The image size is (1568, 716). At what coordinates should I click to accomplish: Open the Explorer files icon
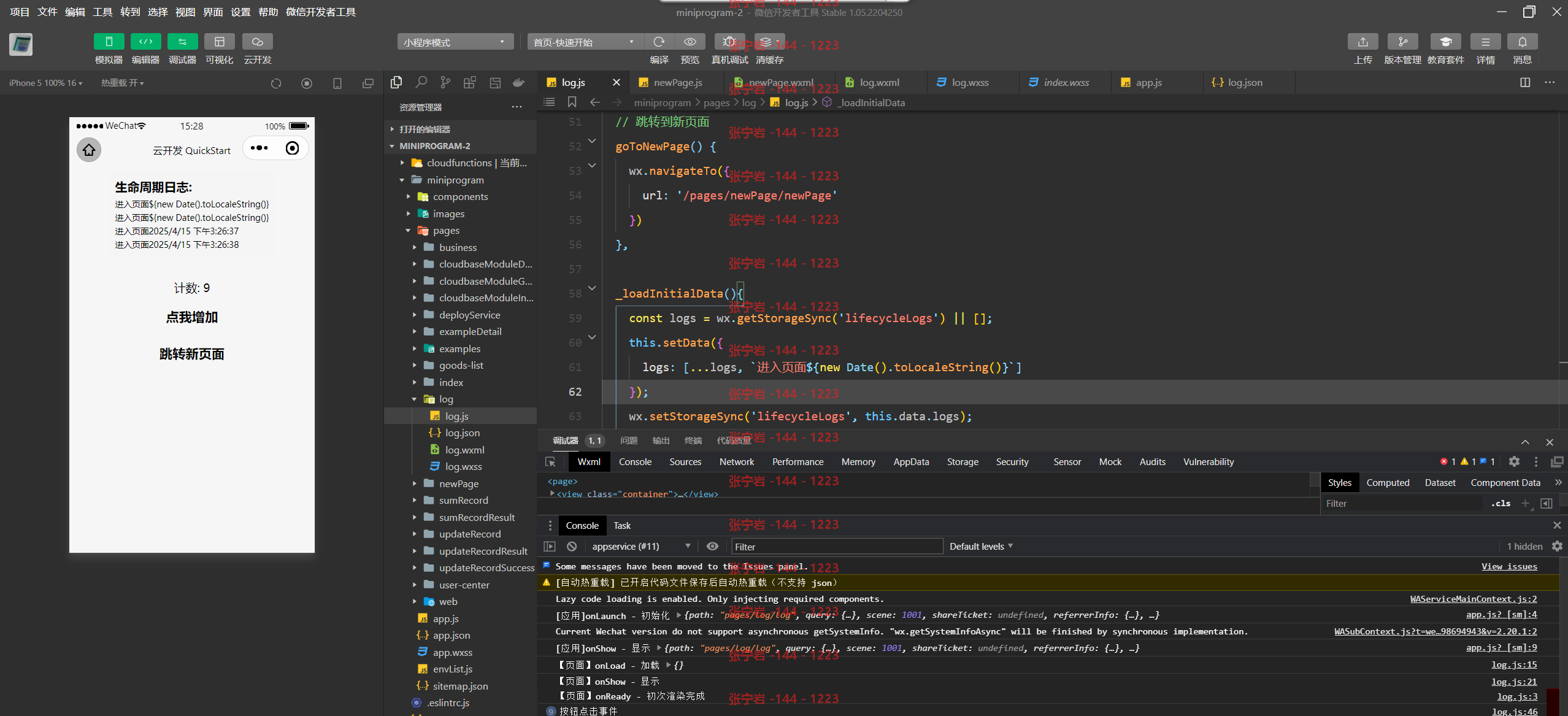pos(396,82)
